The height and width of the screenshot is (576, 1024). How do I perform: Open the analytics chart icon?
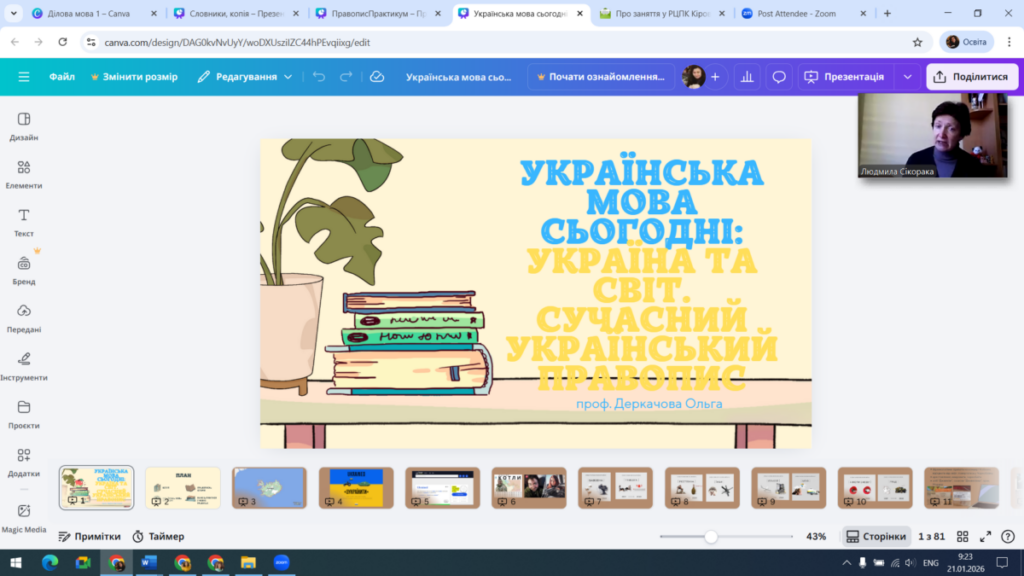[745, 77]
